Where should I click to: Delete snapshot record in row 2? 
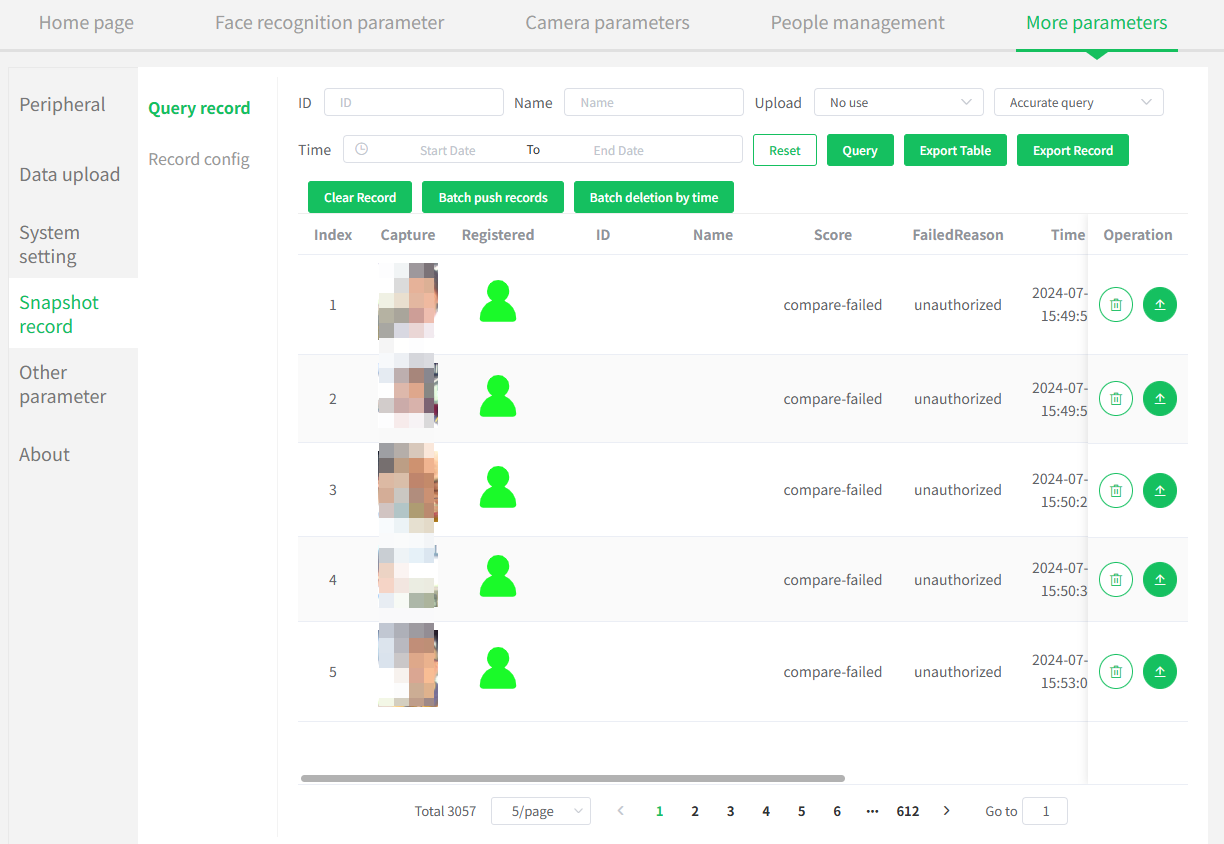click(1116, 399)
